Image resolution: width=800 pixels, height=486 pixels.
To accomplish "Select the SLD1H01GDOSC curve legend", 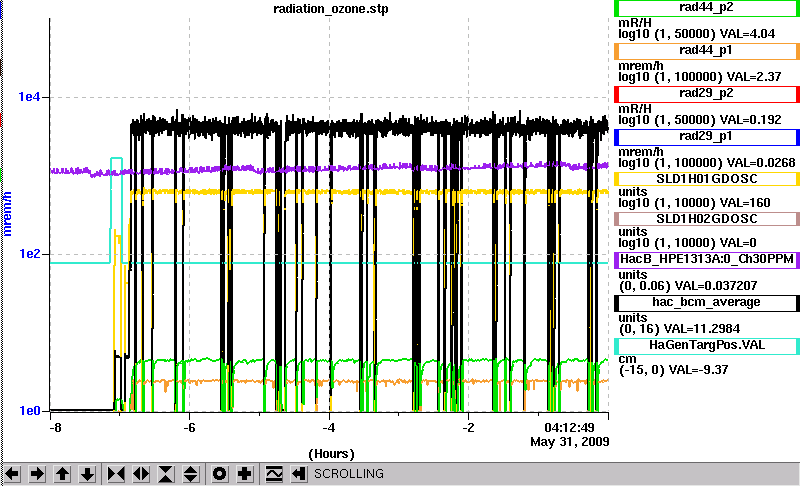I will pyautogui.click(x=707, y=179).
